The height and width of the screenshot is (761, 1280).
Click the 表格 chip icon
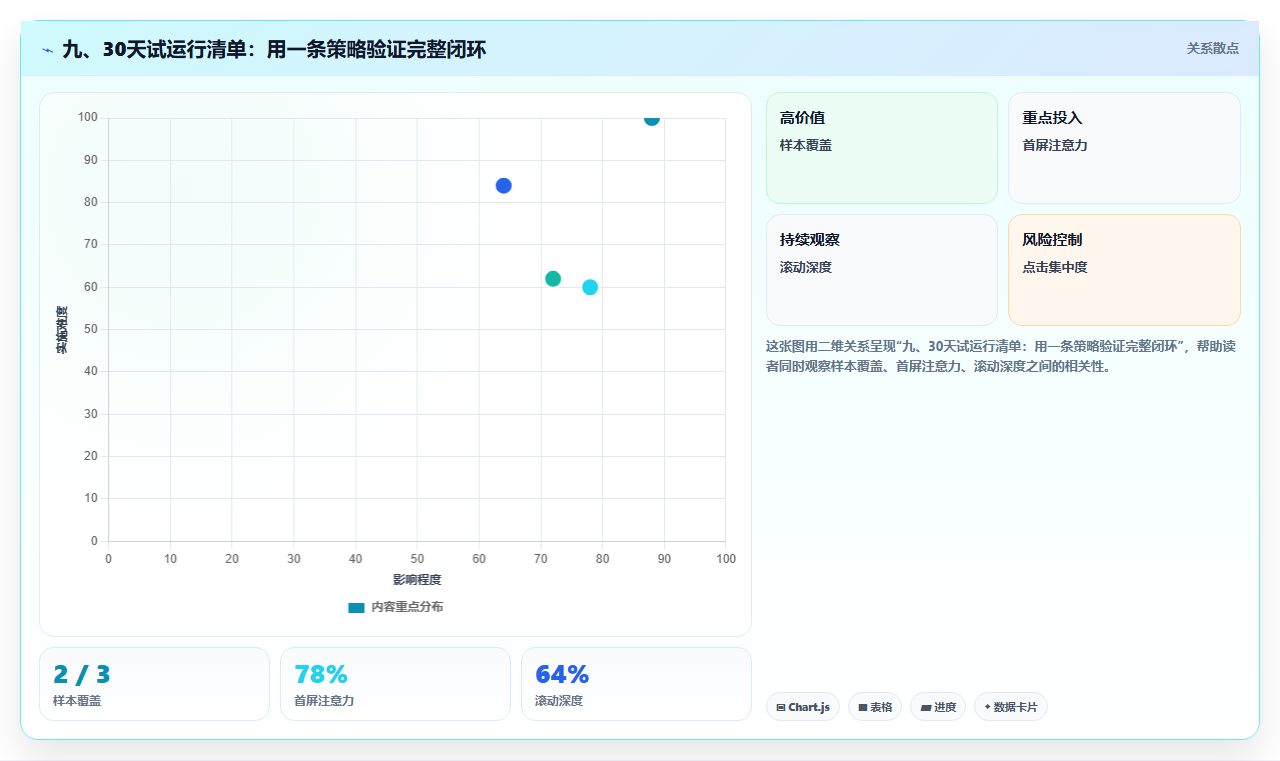862,707
